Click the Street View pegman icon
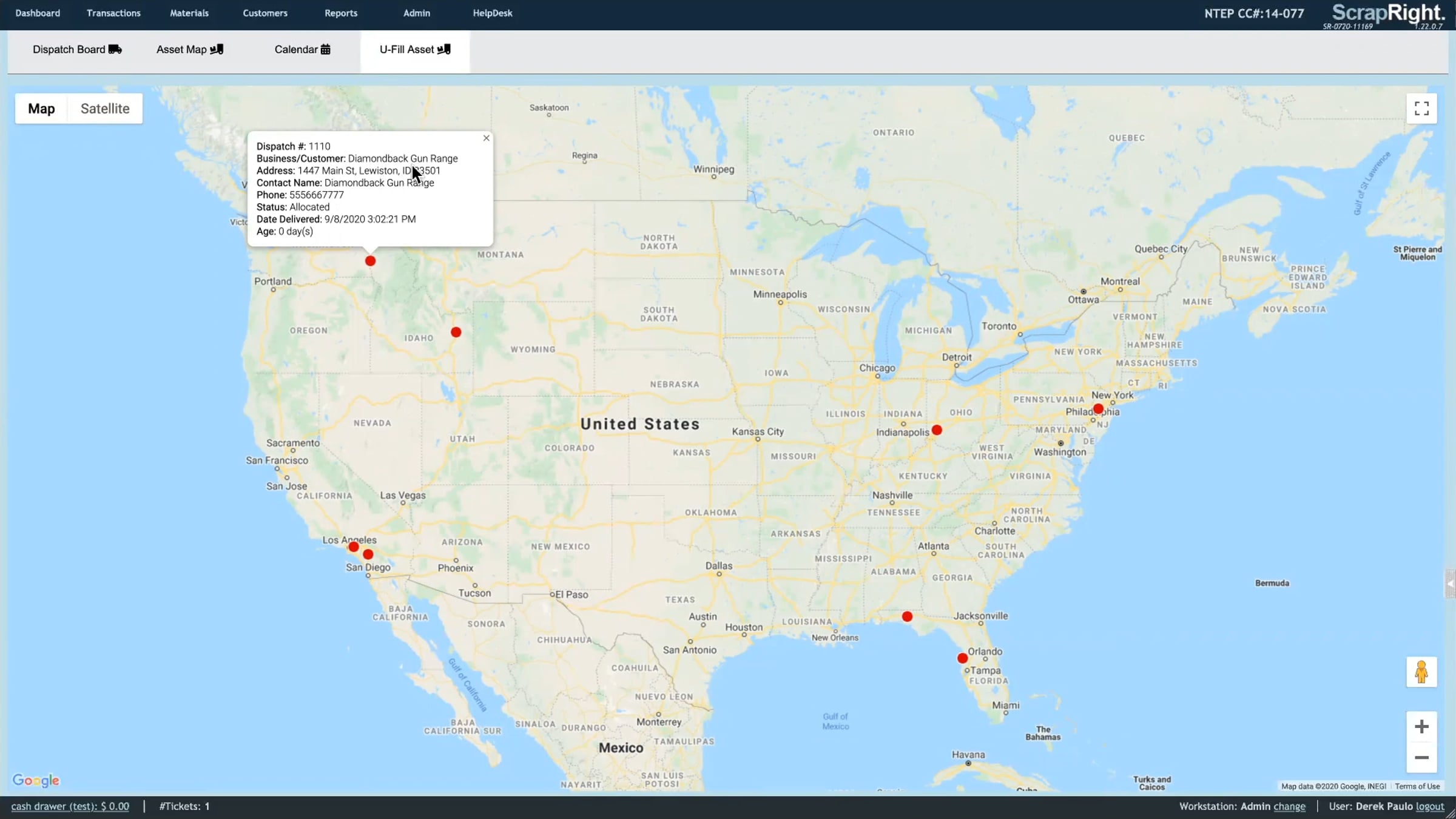This screenshot has width=1456, height=819. (x=1421, y=672)
